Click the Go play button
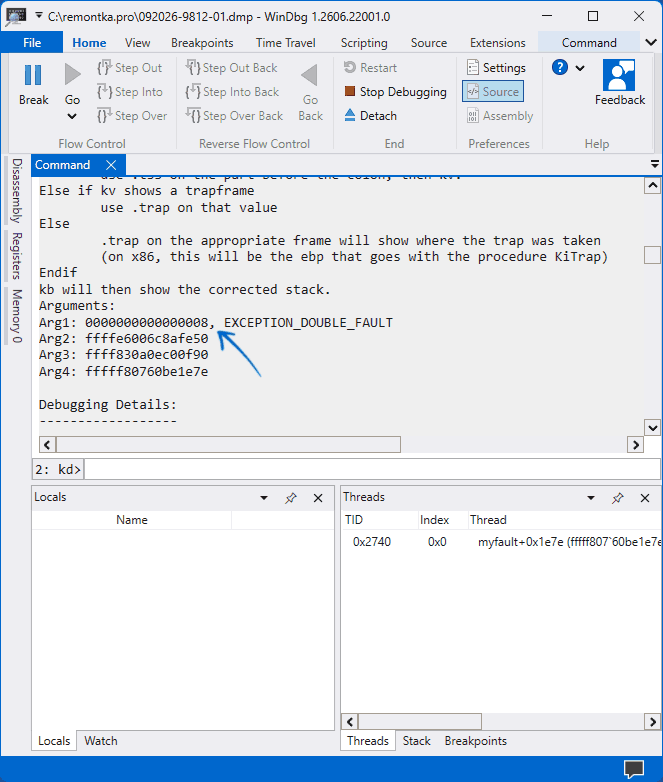Screen dimensions: 663x782 tap(72, 75)
